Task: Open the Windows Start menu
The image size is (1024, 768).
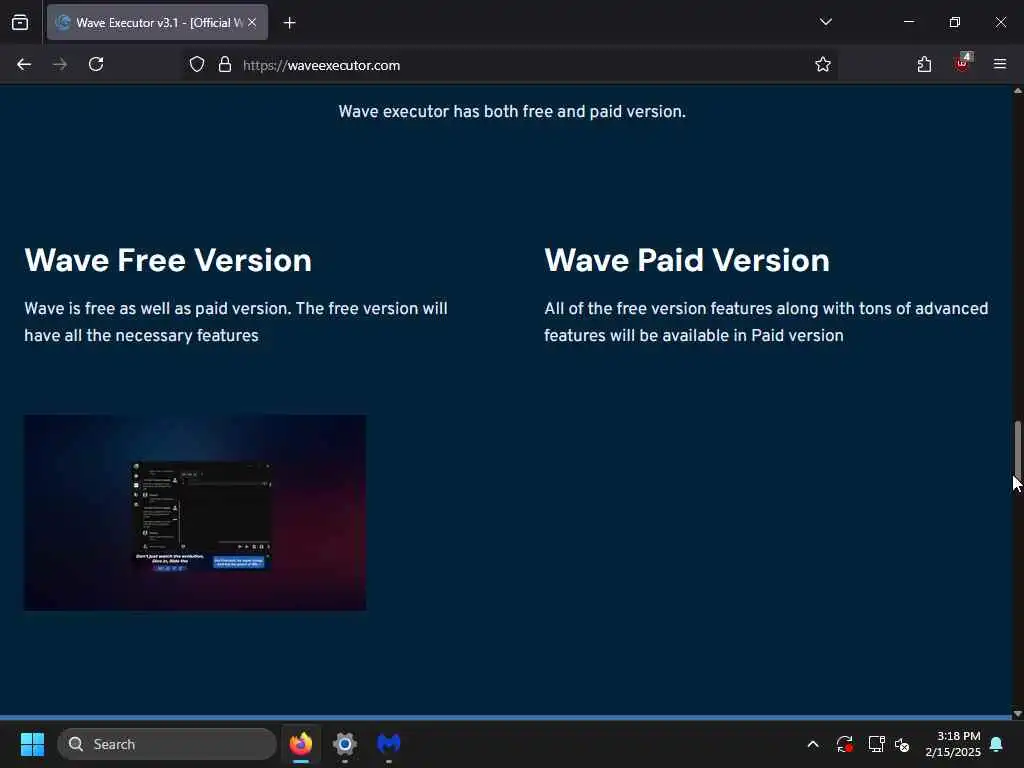Action: click(32, 744)
